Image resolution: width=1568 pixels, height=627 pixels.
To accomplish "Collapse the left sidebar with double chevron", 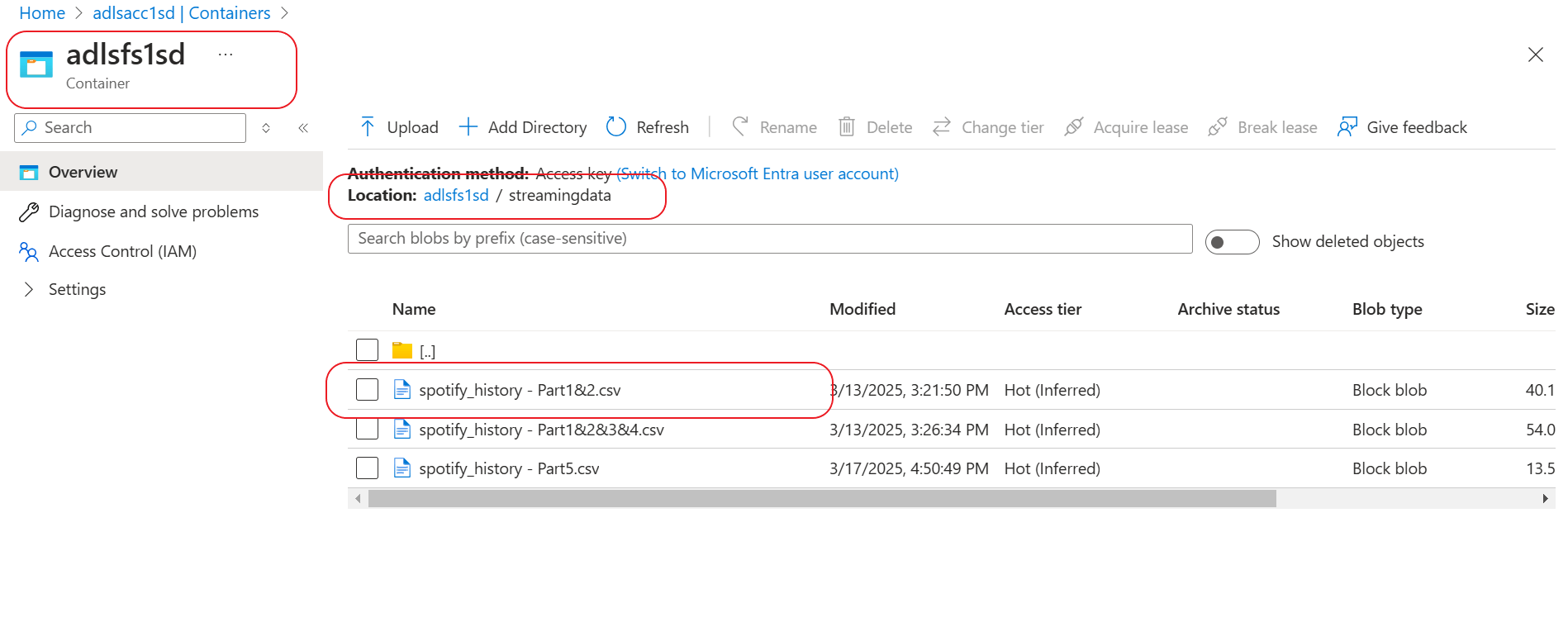I will (303, 128).
